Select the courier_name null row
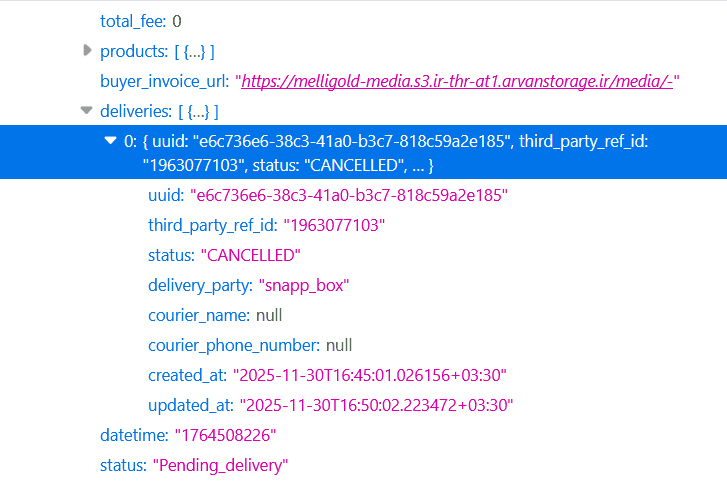The image size is (727, 487). click(x=215, y=315)
